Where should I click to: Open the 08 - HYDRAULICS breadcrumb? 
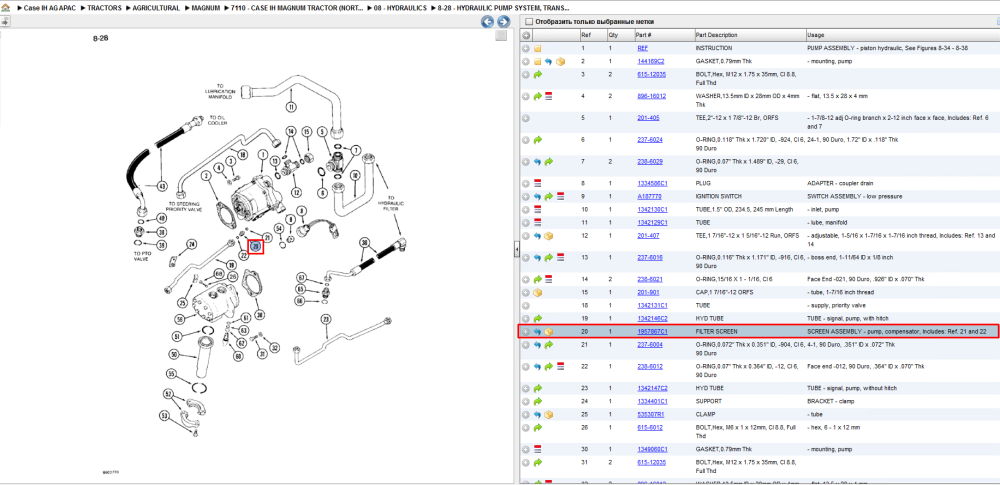coord(401,8)
